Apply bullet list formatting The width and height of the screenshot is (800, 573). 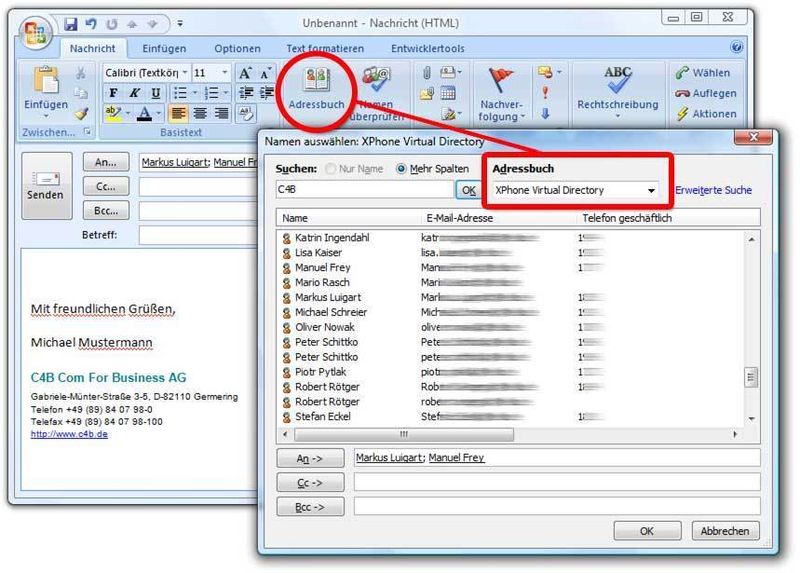coord(180,93)
